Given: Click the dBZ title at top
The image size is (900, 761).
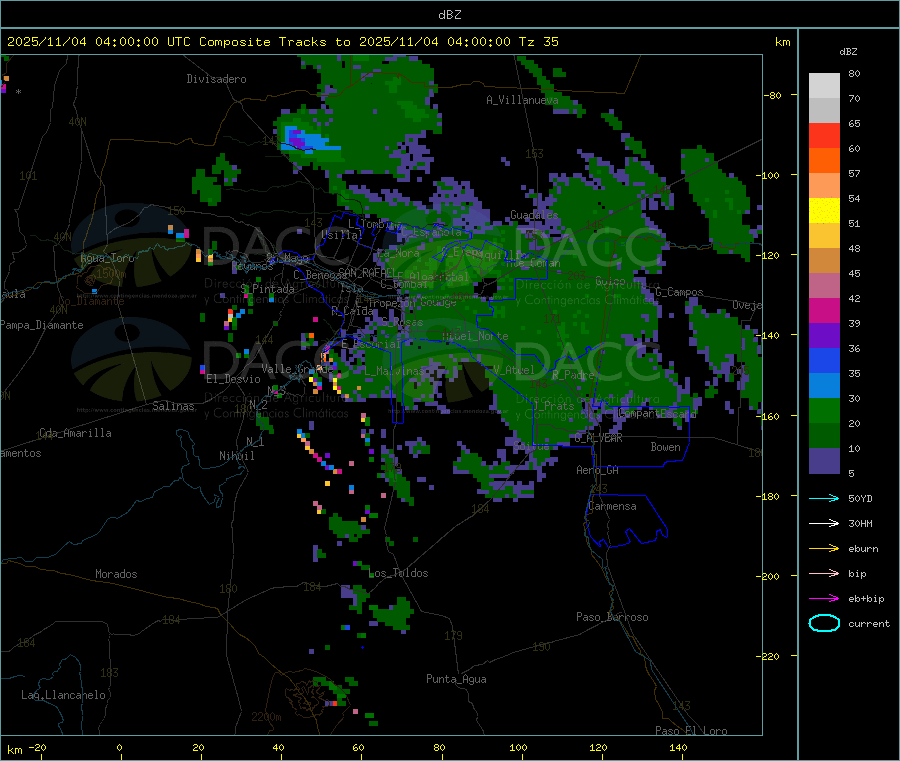Looking at the screenshot, I should [449, 15].
